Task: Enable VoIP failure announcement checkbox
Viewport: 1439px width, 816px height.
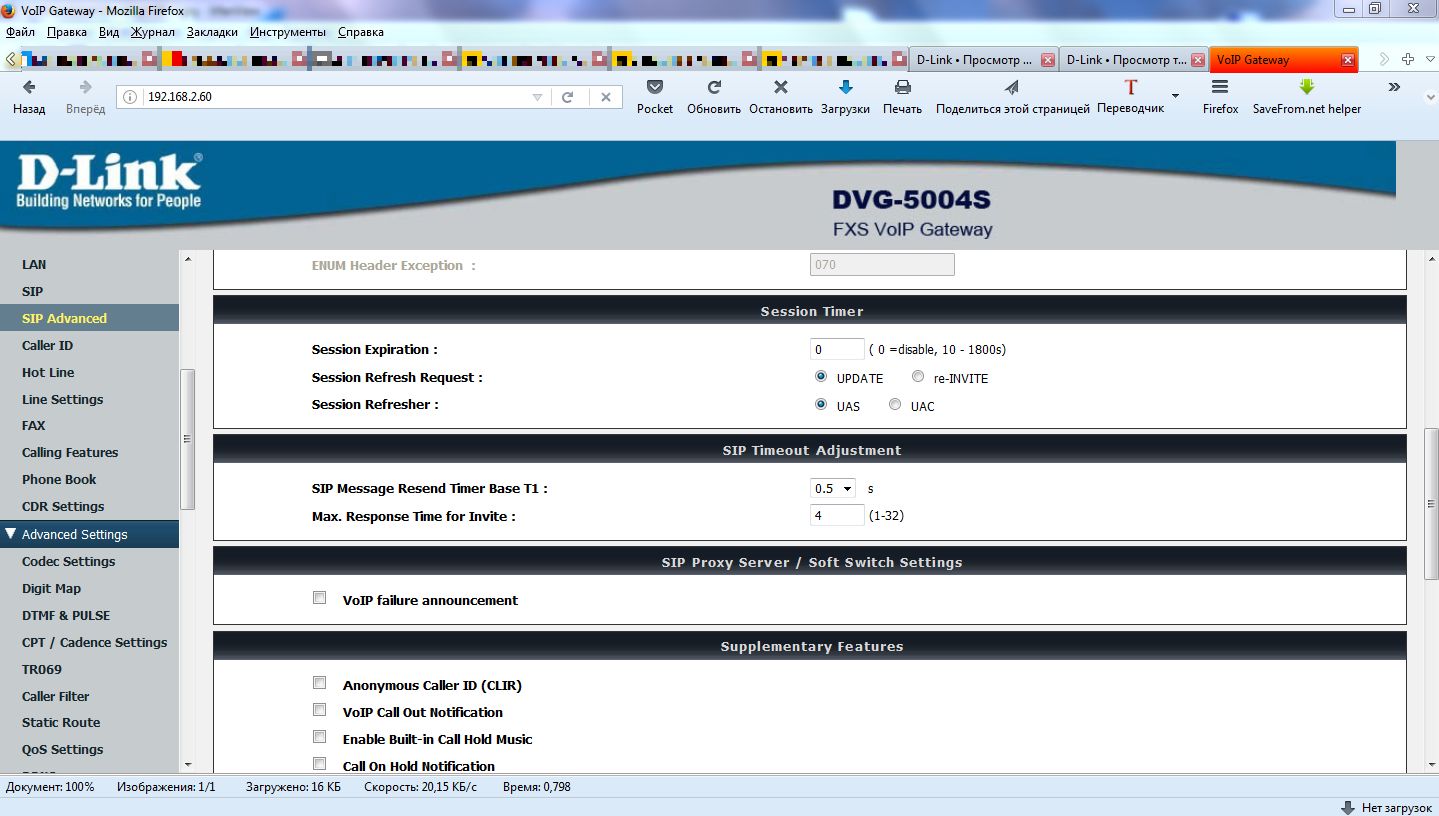Action: click(x=320, y=598)
